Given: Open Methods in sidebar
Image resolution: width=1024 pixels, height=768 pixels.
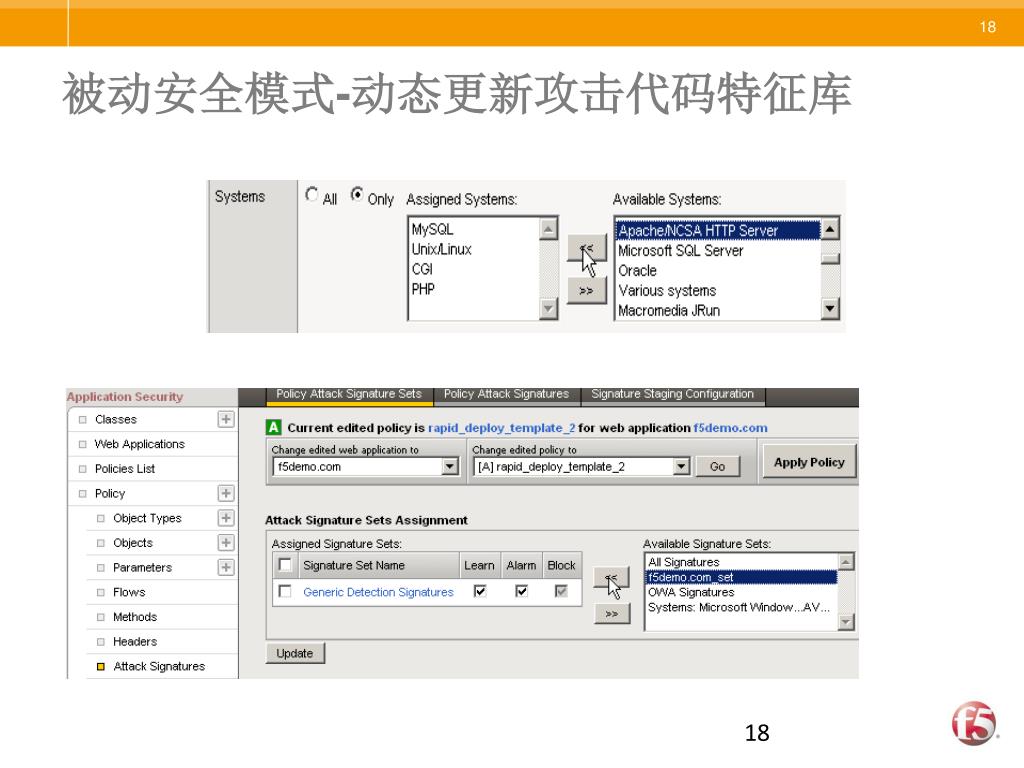Looking at the screenshot, I should (x=135, y=617).
